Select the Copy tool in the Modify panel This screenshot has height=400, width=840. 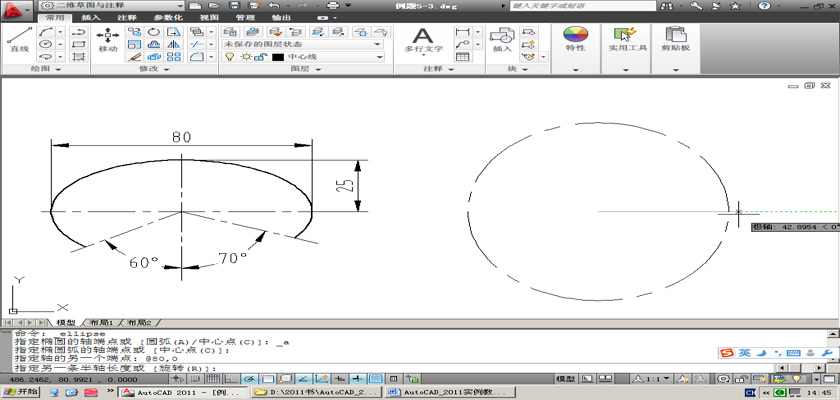pyautogui.click(x=134, y=32)
